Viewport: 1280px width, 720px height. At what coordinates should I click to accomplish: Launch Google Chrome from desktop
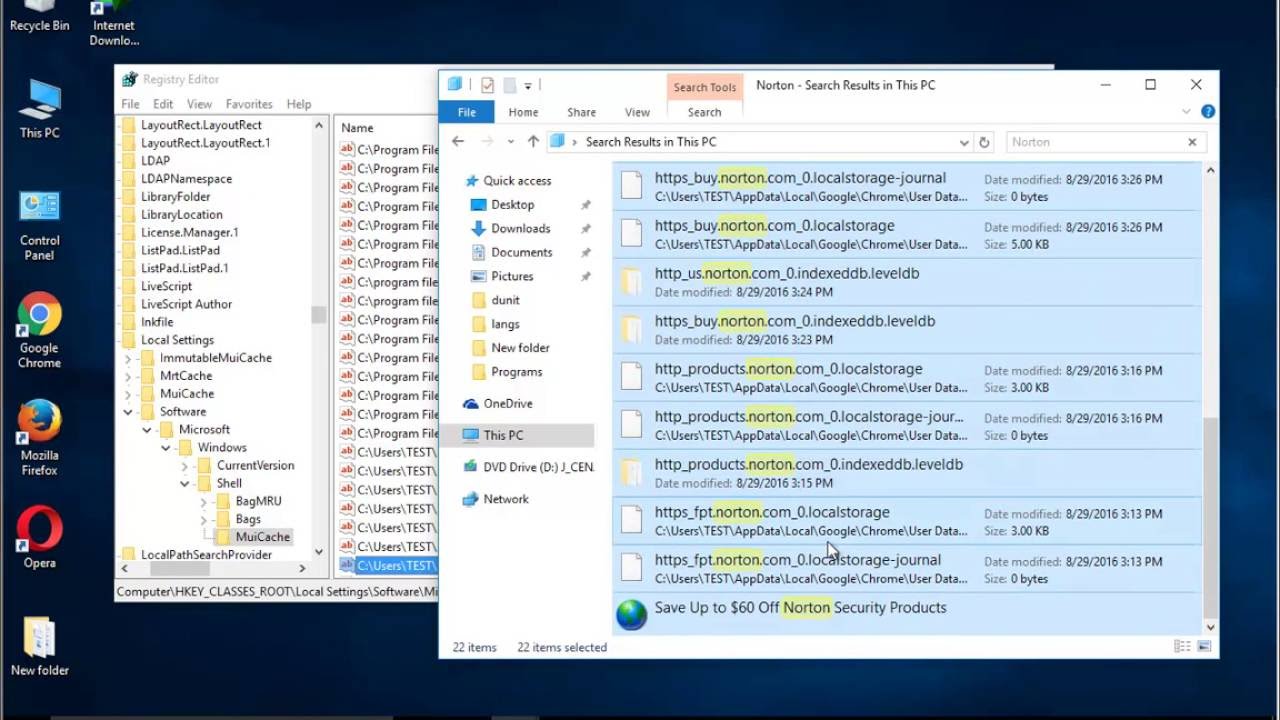39,331
